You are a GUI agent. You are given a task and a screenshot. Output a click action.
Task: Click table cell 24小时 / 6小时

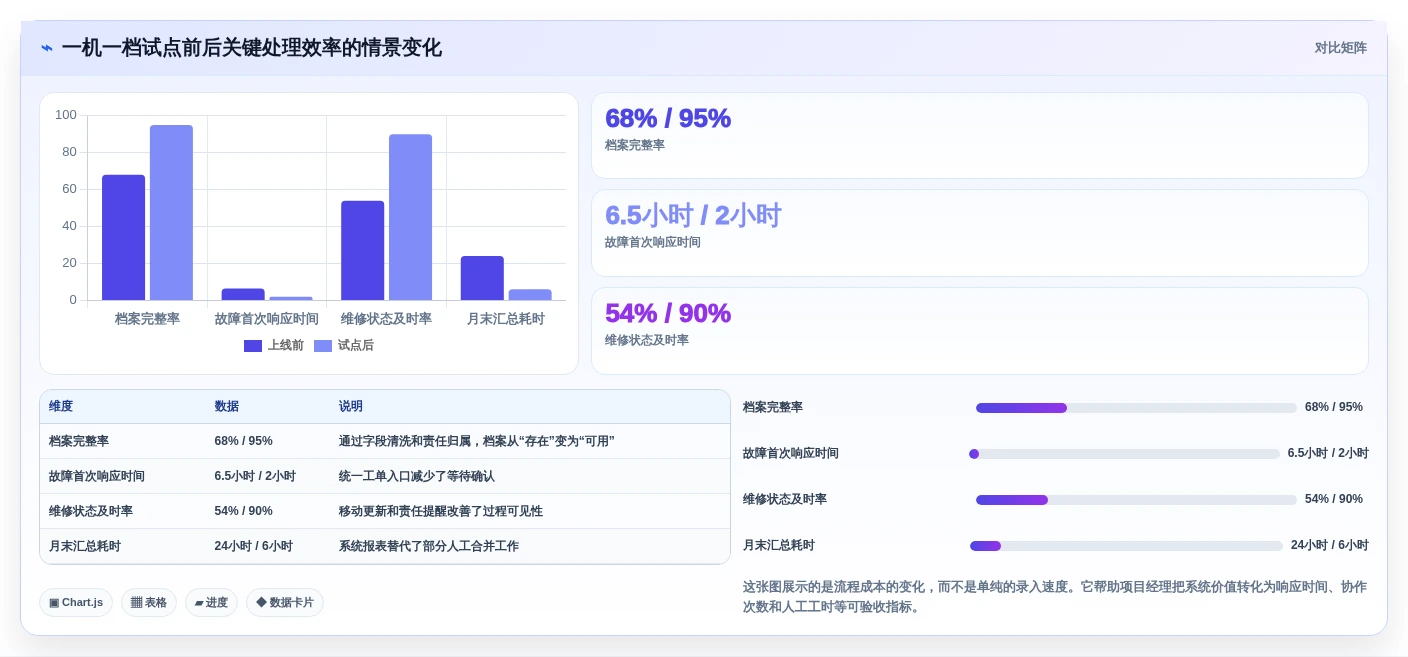point(253,546)
